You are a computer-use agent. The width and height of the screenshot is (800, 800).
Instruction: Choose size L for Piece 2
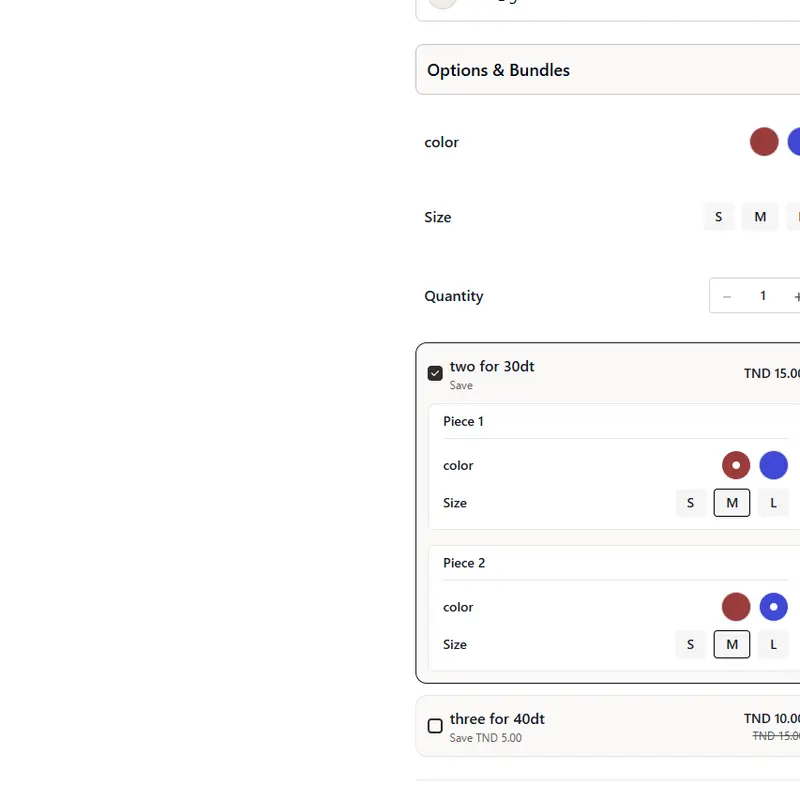point(773,645)
